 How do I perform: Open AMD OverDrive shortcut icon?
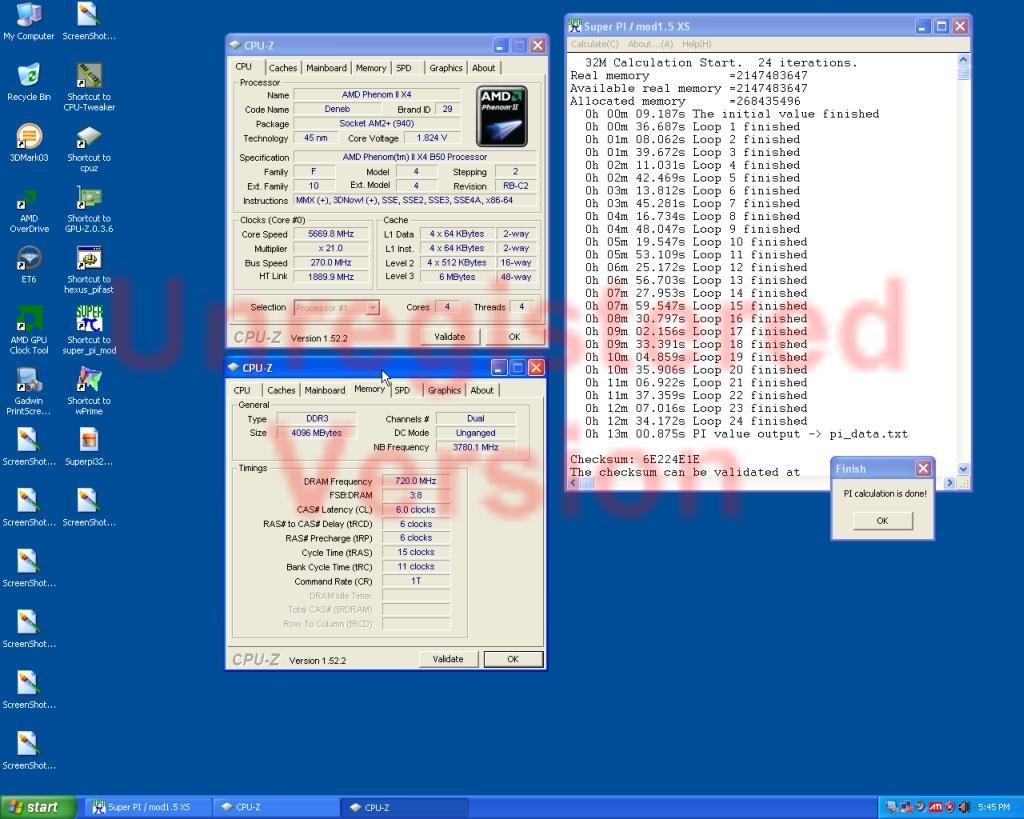pyautogui.click(x=29, y=210)
